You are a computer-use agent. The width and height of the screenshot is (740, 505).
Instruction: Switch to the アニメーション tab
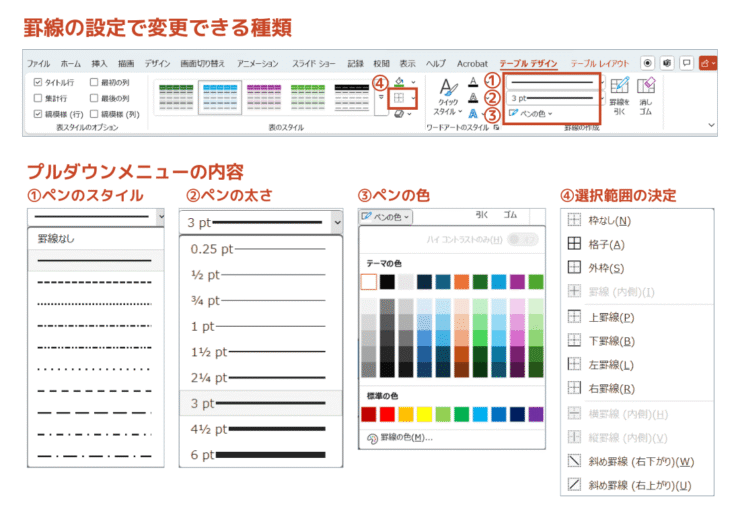[258, 63]
